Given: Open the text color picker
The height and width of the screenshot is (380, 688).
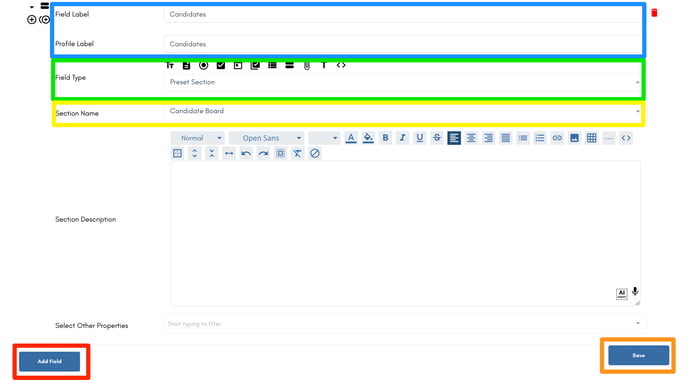Looking at the screenshot, I should 351,138.
